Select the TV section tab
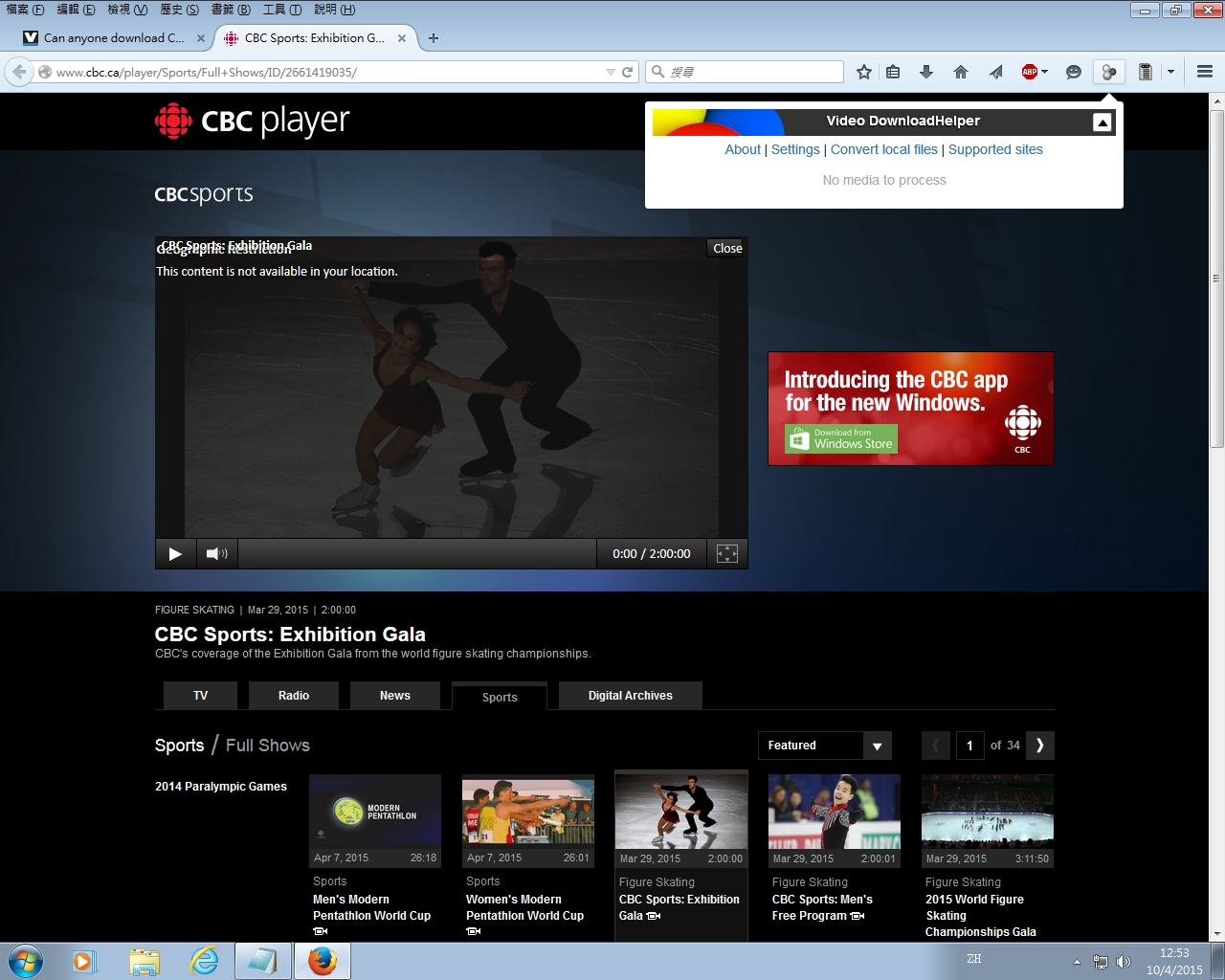Screen dimensions: 1225x980 pyautogui.click(x=200, y=696)
